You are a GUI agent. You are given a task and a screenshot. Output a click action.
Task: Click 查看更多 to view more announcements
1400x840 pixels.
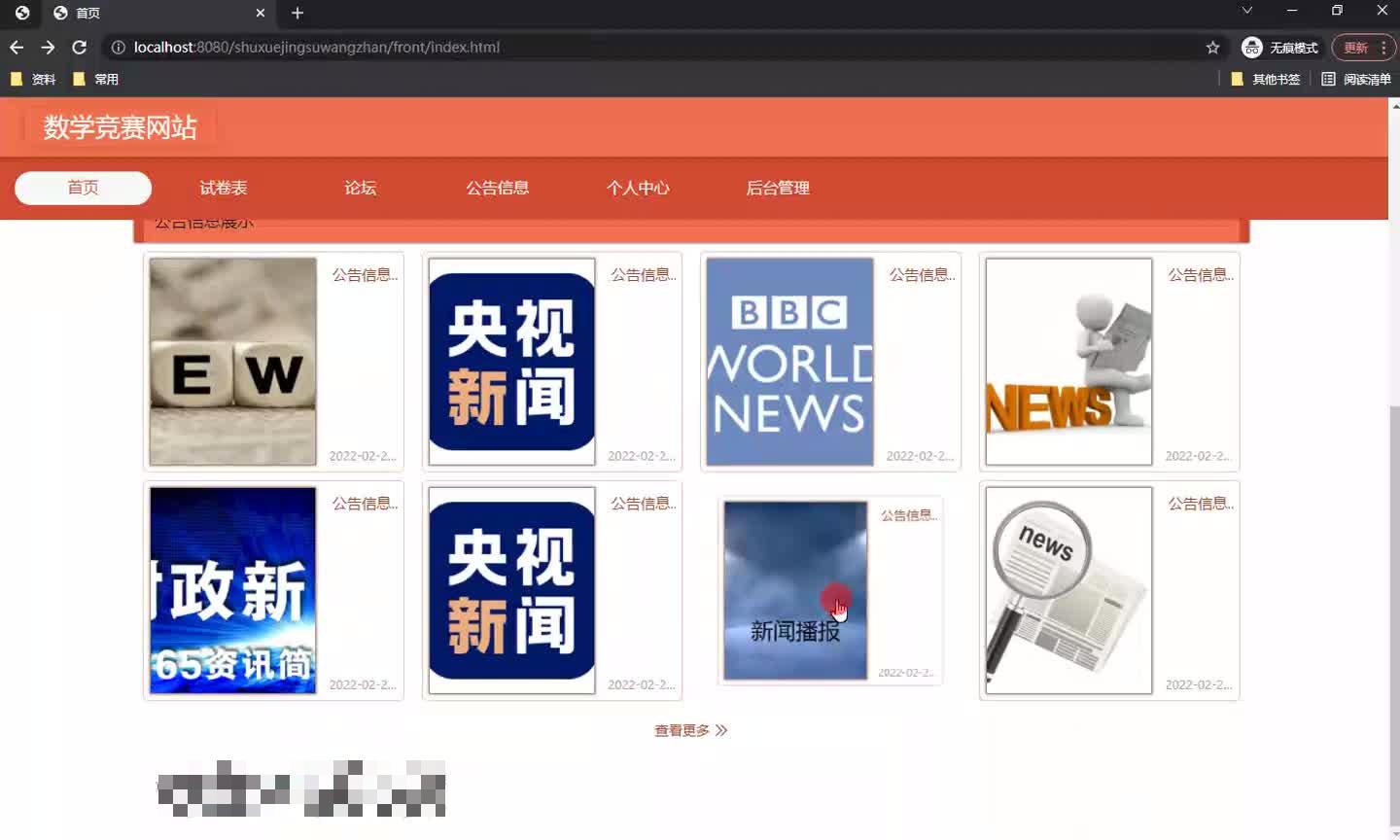(x=690, y=730)
